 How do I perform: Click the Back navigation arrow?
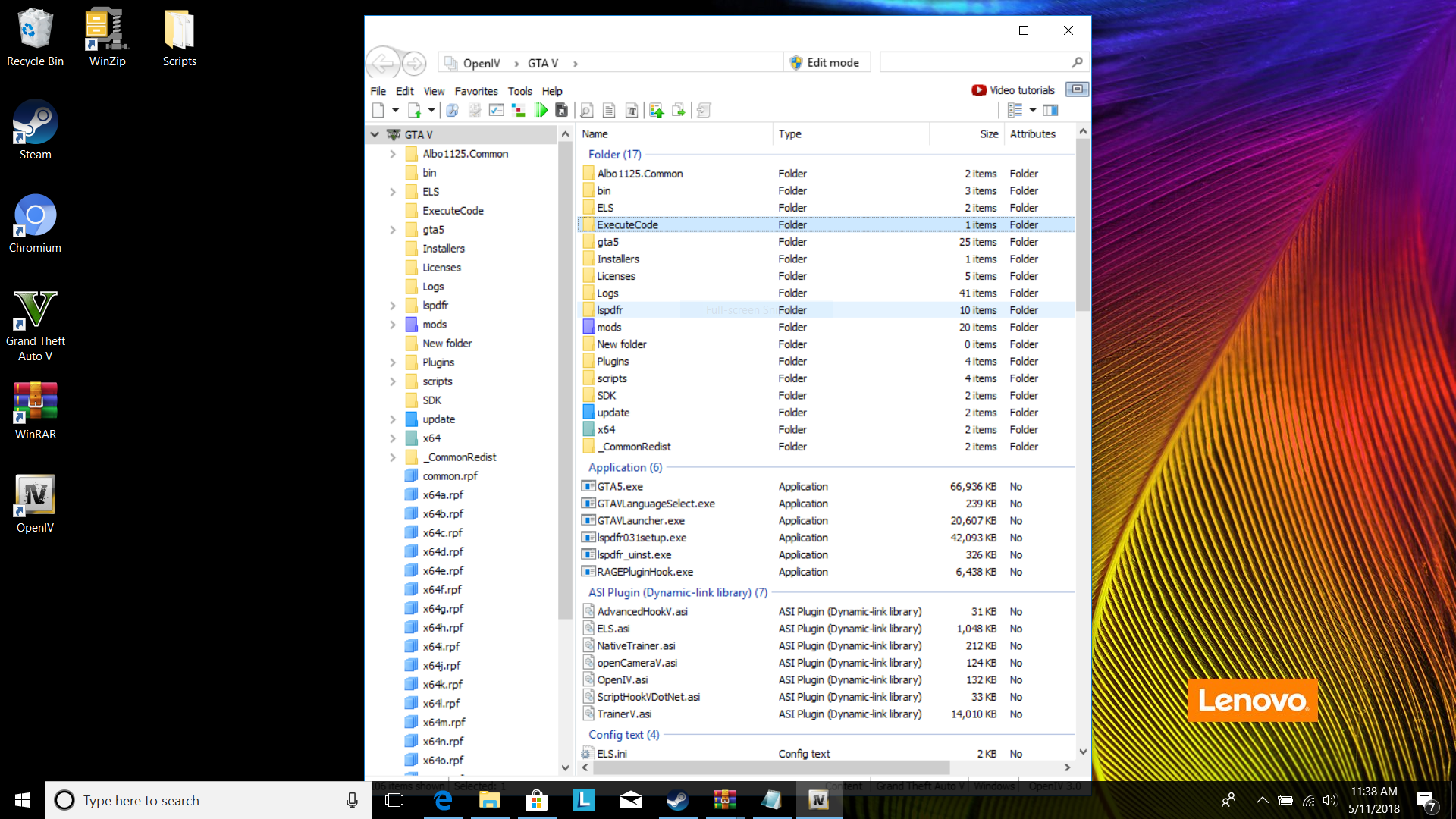[384, 63]
